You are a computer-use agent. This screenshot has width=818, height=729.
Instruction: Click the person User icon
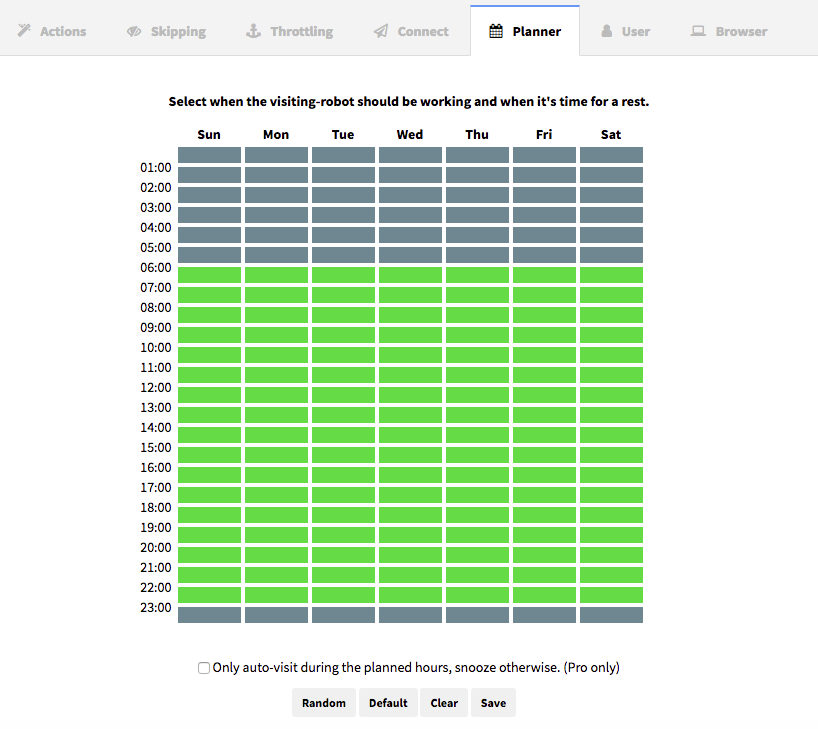(x=606, y=31)
